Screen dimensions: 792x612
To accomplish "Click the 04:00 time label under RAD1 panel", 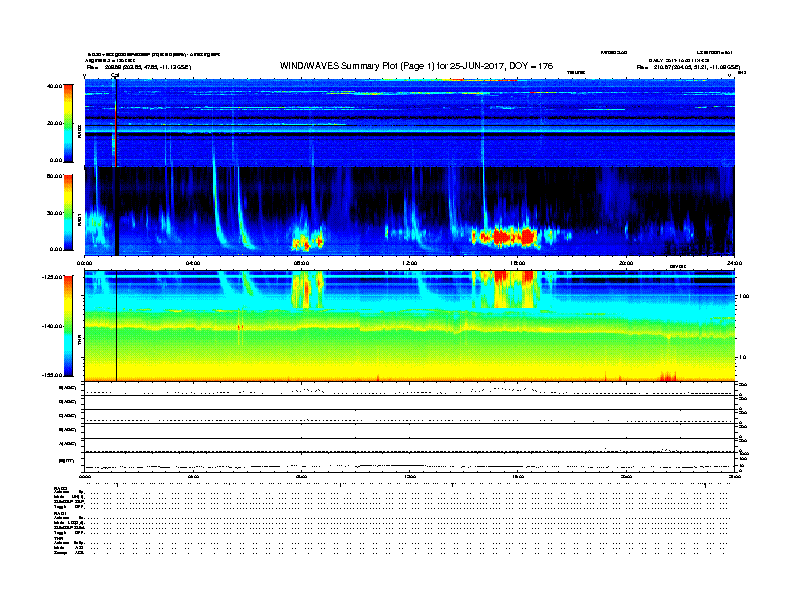I will click(193, 263).
